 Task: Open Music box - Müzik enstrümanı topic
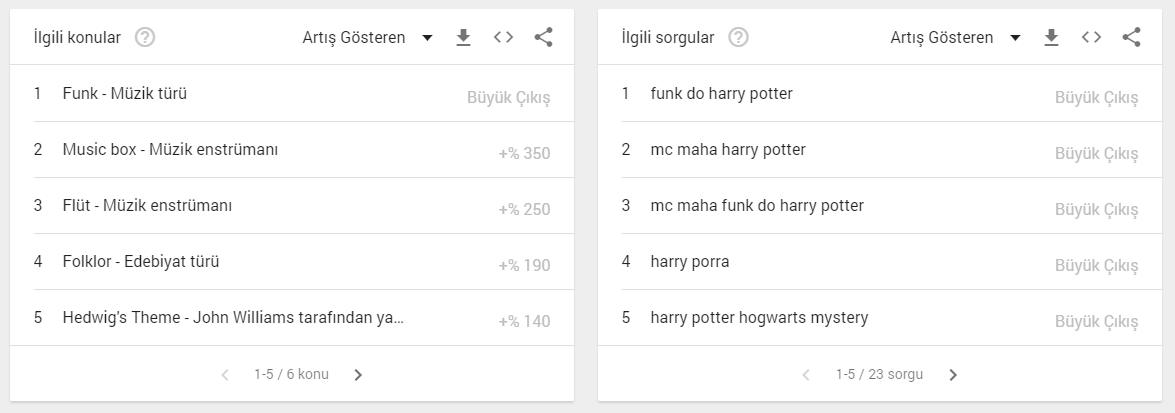292,150
